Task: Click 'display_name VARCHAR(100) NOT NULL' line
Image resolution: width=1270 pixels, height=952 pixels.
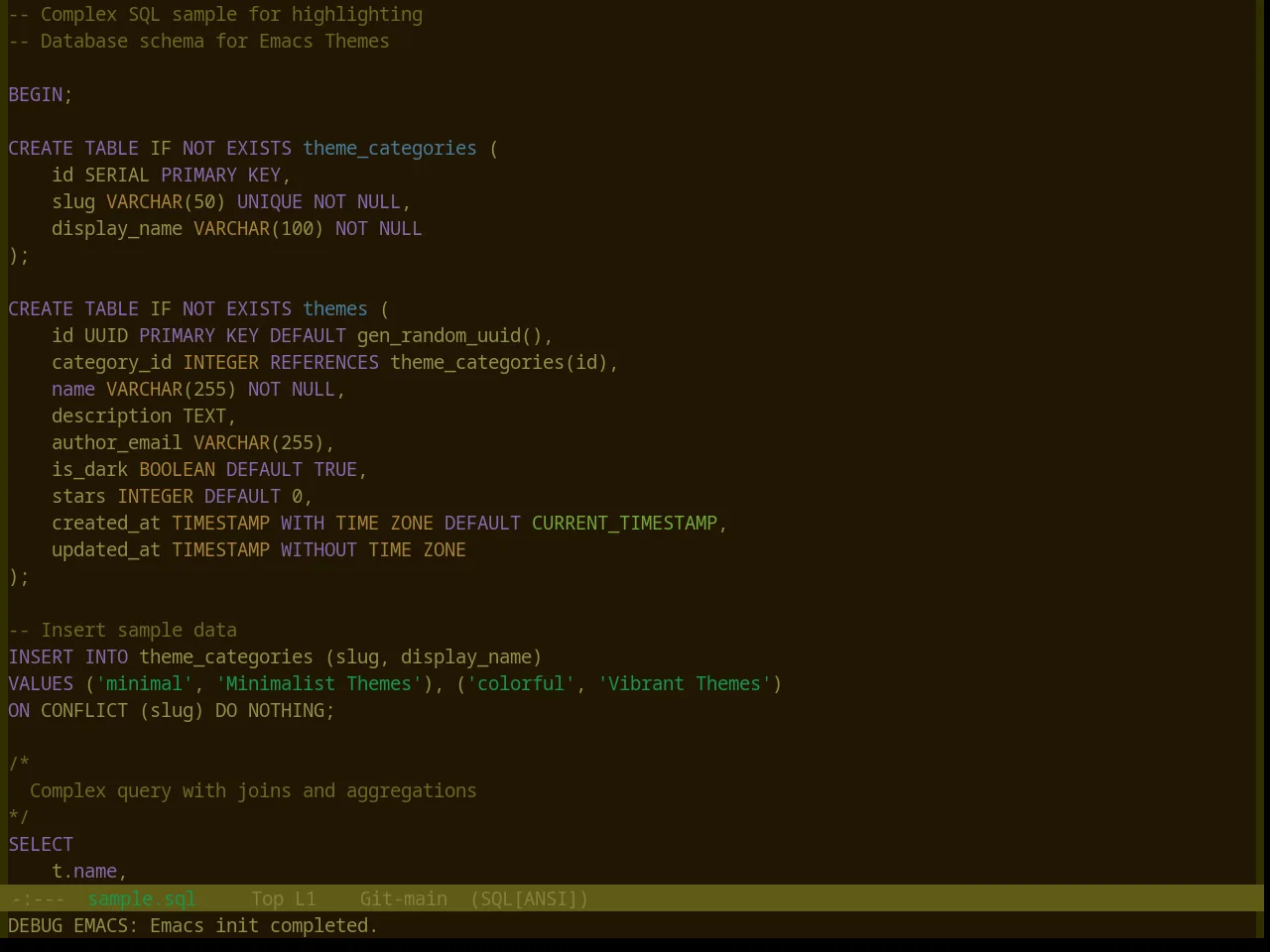Action: click(237, 228)
